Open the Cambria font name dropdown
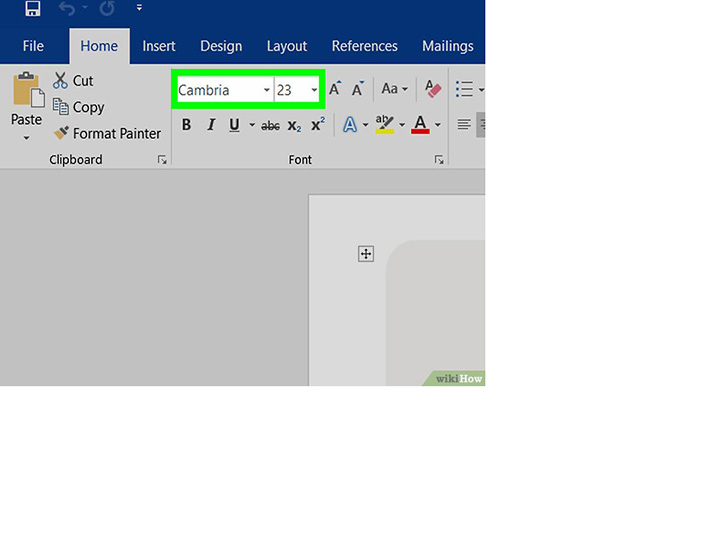728x546 pixels. [266, 90]
